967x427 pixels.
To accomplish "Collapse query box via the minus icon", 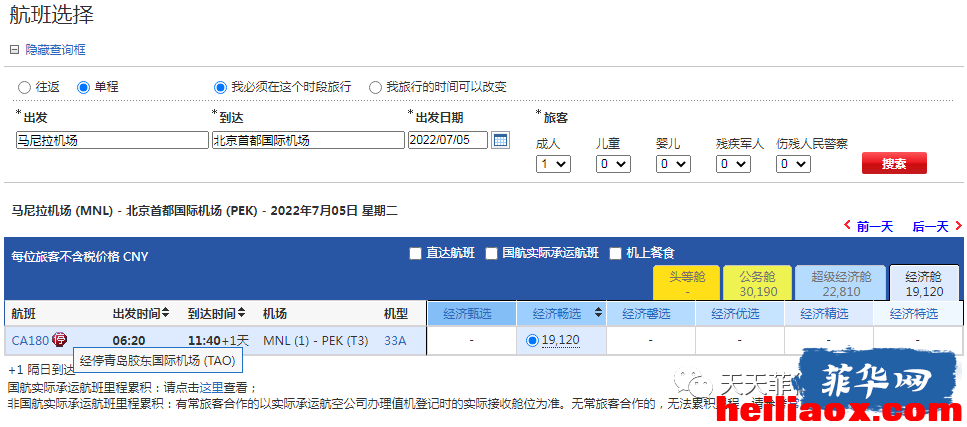I will click(x=14, y=50).
